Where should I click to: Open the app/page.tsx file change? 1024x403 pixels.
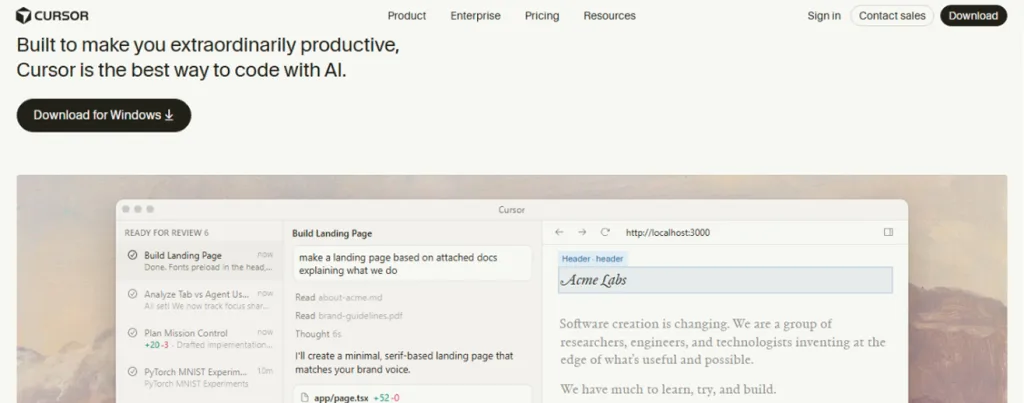point(411,396)
